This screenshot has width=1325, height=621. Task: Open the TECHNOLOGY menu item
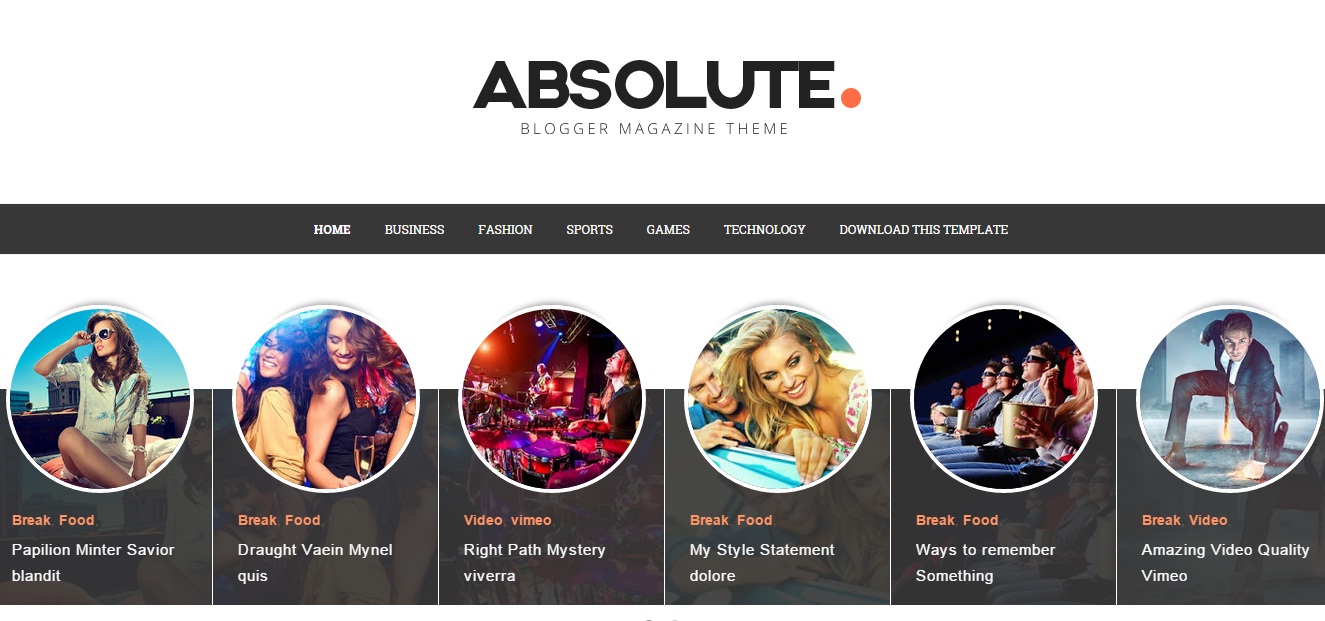764,229
